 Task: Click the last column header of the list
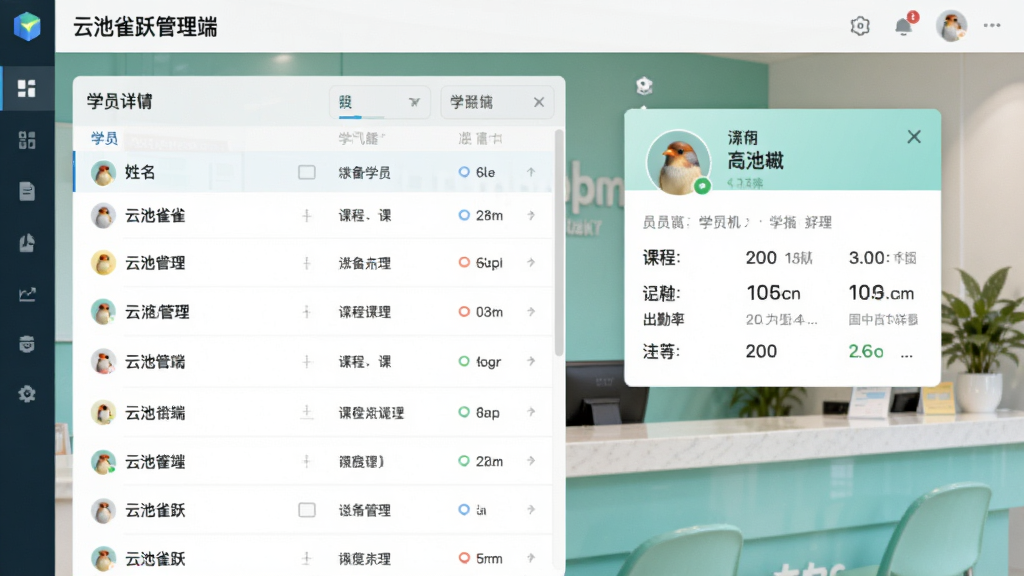[x=480, y=138]
